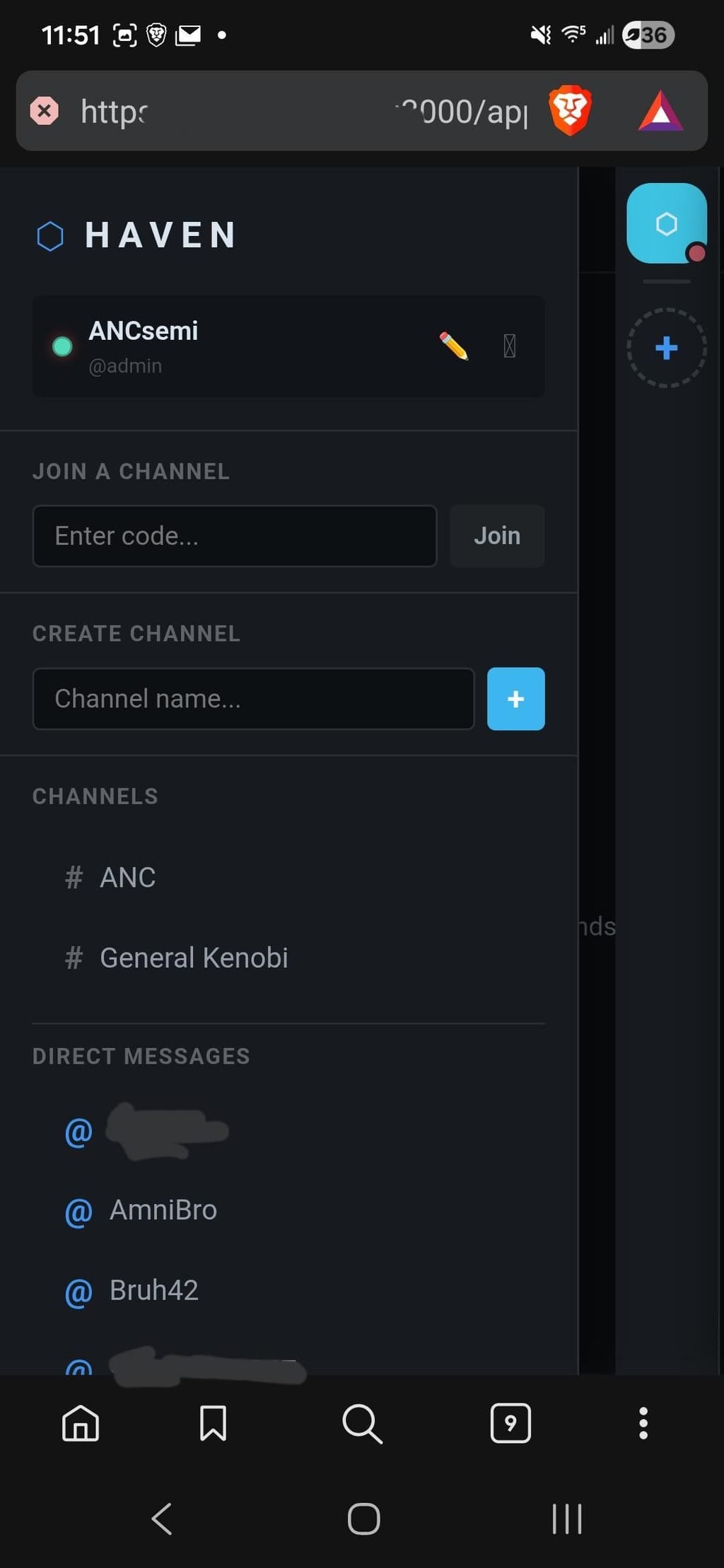Open the browser three-dot menu
The width and height of the screenshot is (724, 1568).
[643, 1422]
